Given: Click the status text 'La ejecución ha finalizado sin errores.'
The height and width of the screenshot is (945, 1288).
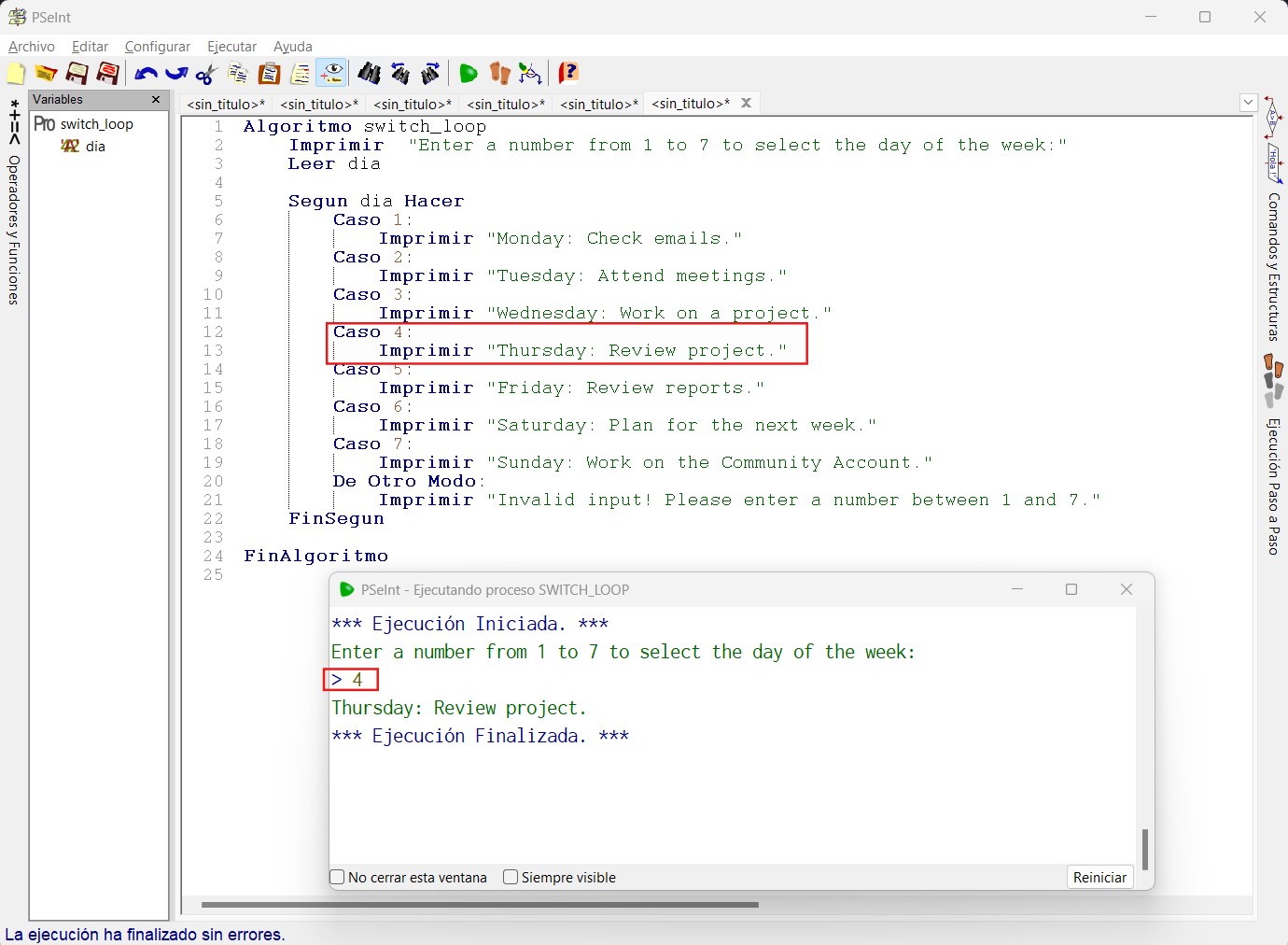Looking at the screenshot, I should pos(145,935).
